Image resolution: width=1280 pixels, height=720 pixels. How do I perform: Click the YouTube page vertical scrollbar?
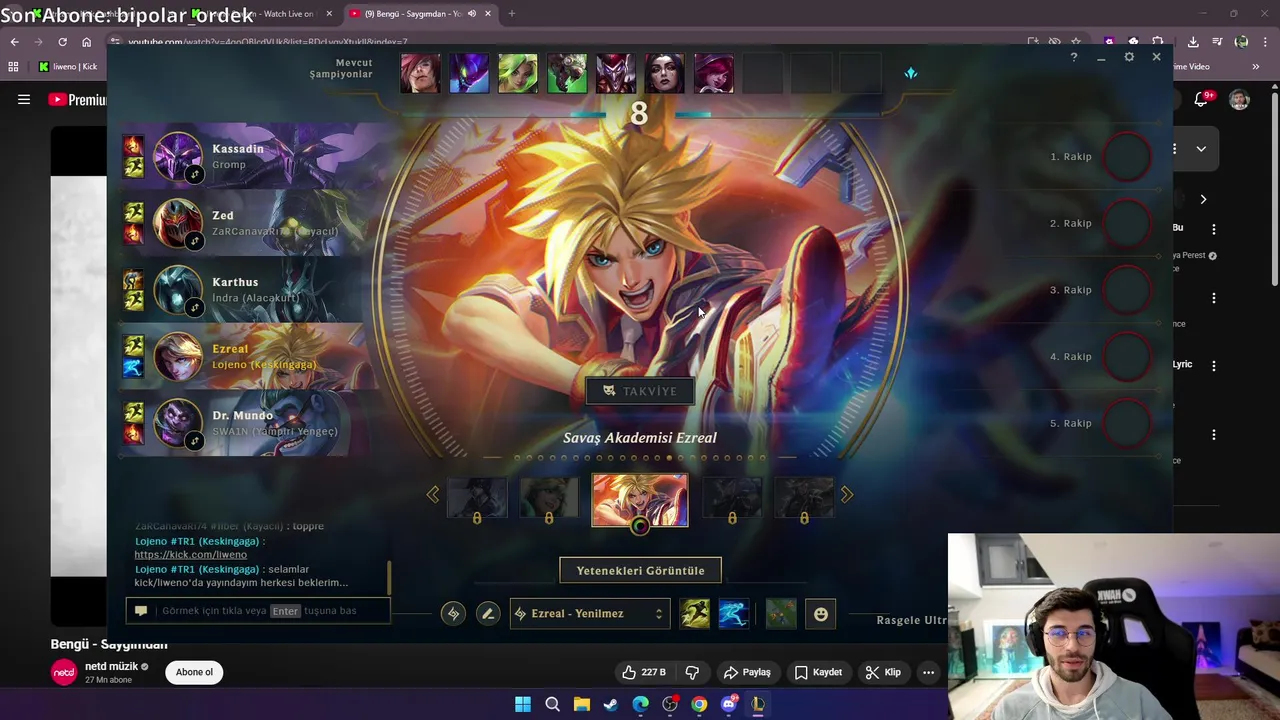1274,190
